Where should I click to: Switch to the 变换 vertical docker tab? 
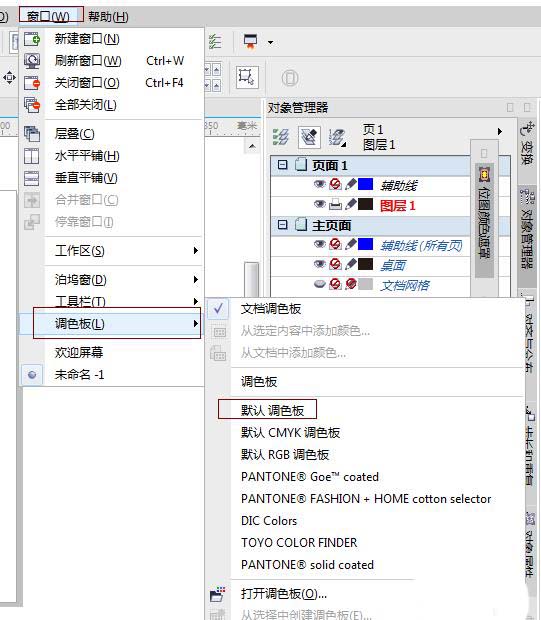point(527,143)
